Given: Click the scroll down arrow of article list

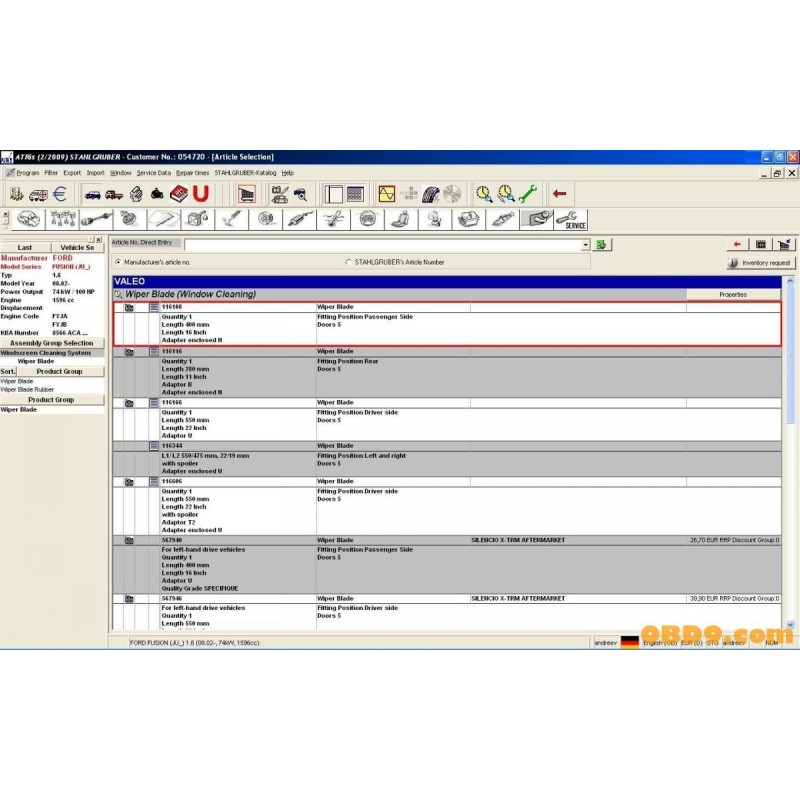Looking at the screenshot, I should tap(790, 624).
